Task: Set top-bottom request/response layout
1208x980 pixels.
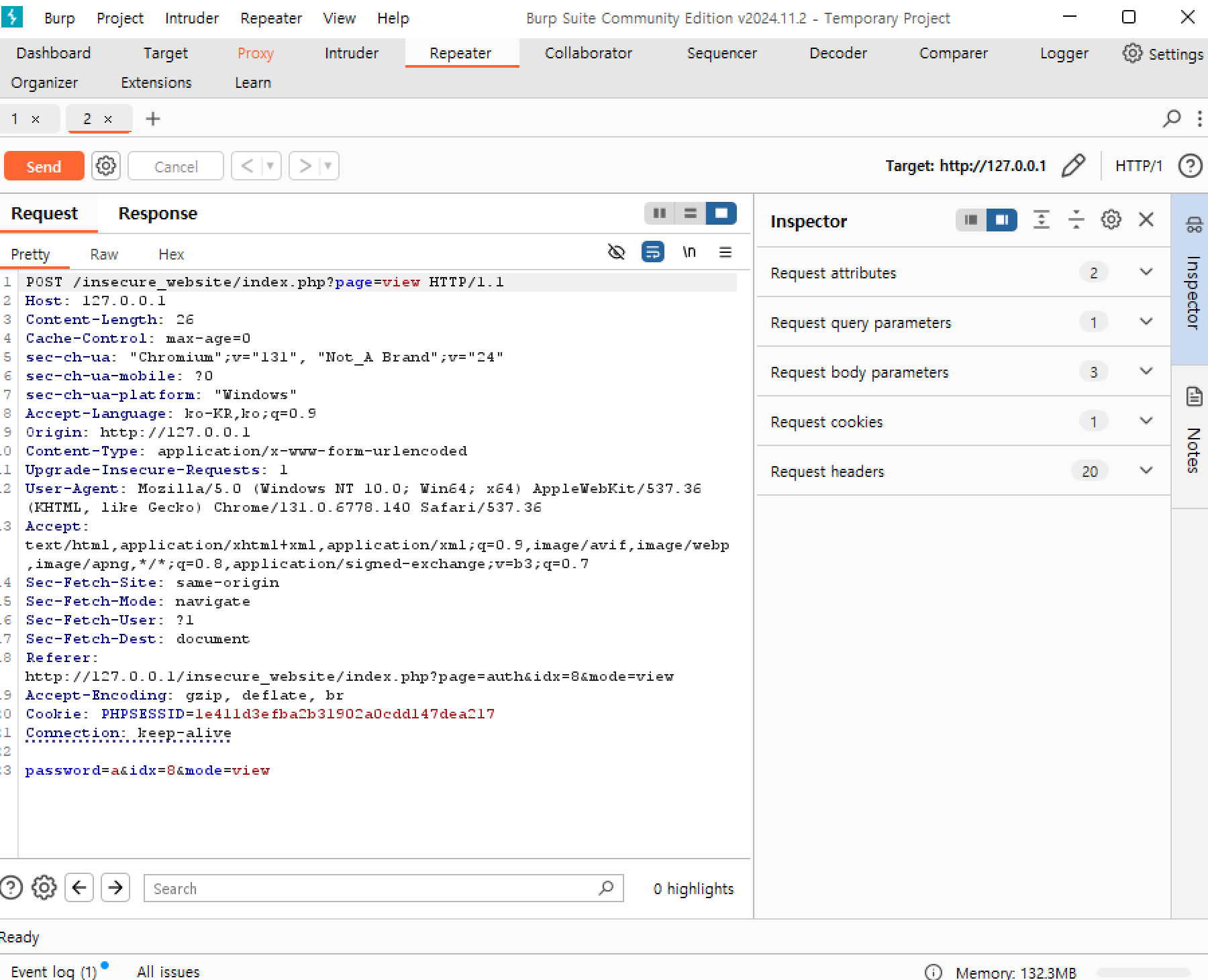Action: coord(690,213)
